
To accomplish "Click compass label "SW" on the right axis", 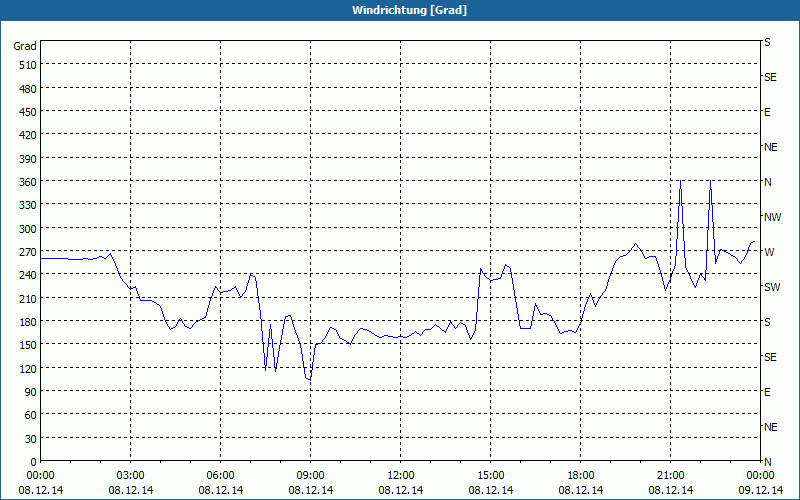I will (x=772, y=287).
